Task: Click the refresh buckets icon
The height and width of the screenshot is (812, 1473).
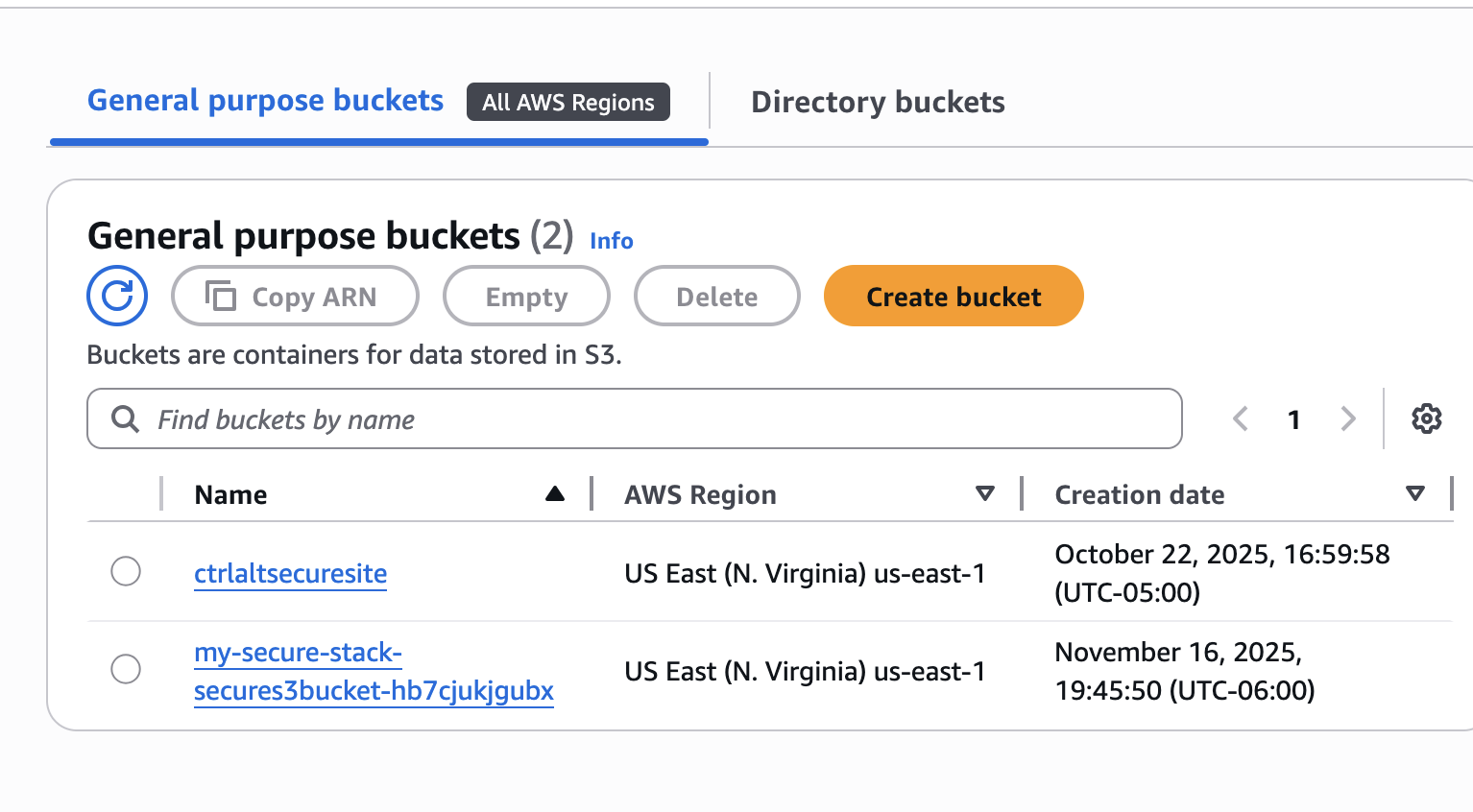Action: pyautogui.click(x=116, y=296)
